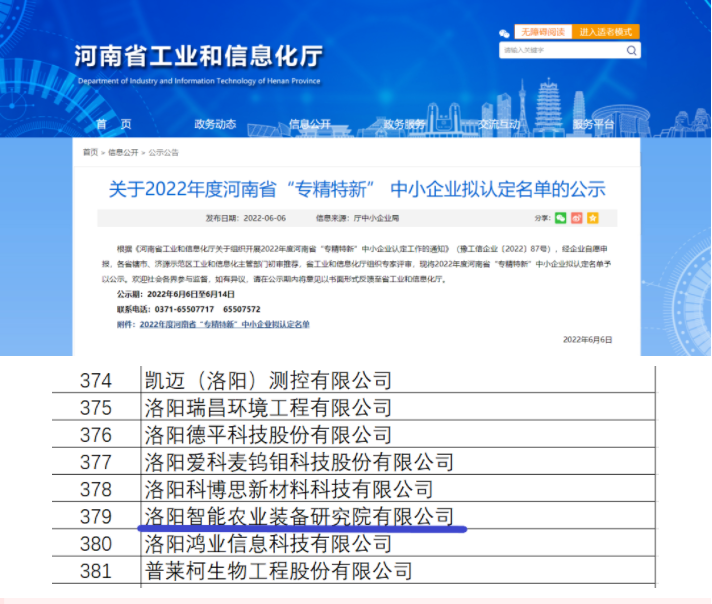Open the 政务动态 navigation menu item
This screenshot has width=712, height=604.
click(x=215, y=124)
